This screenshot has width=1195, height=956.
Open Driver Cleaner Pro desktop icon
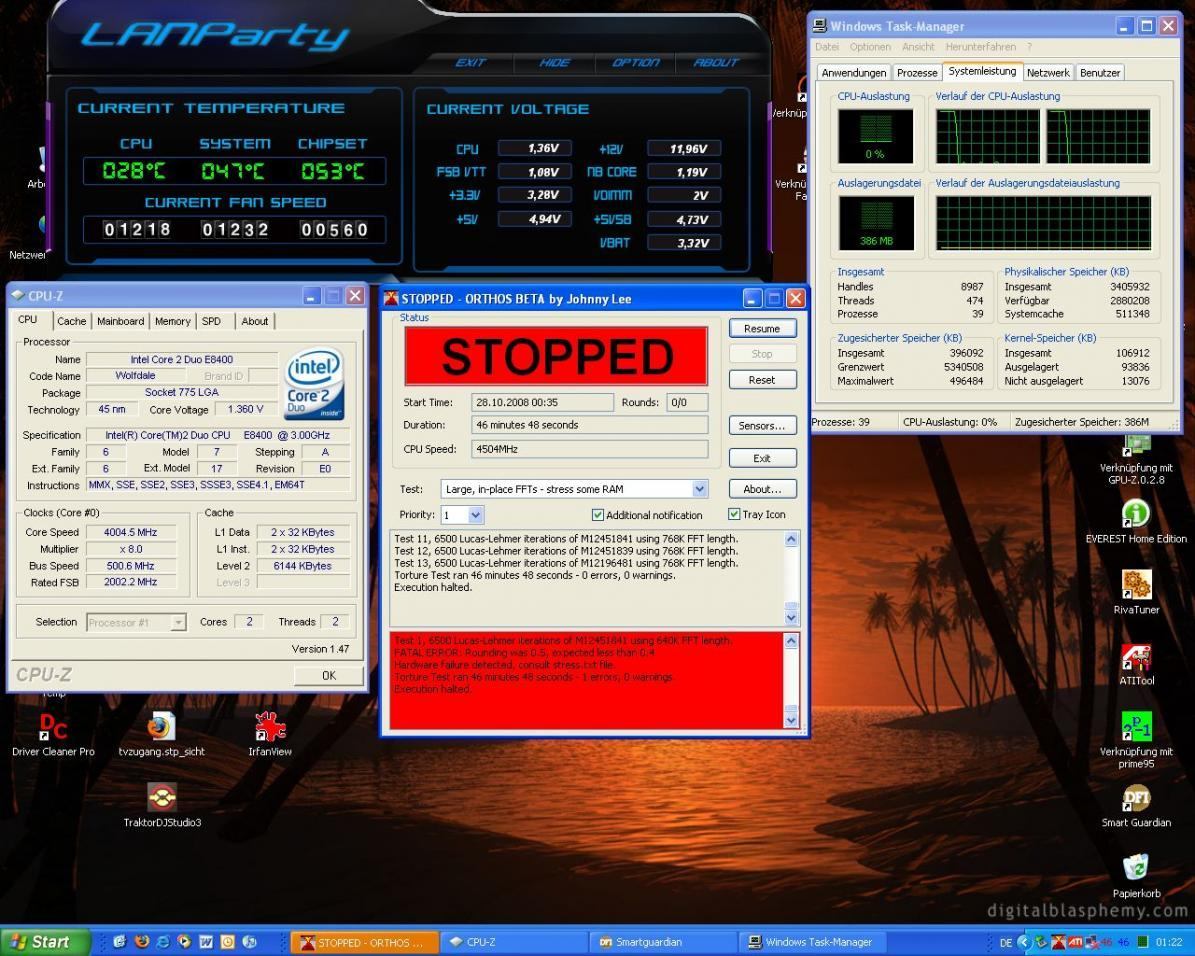pos(53,733)
